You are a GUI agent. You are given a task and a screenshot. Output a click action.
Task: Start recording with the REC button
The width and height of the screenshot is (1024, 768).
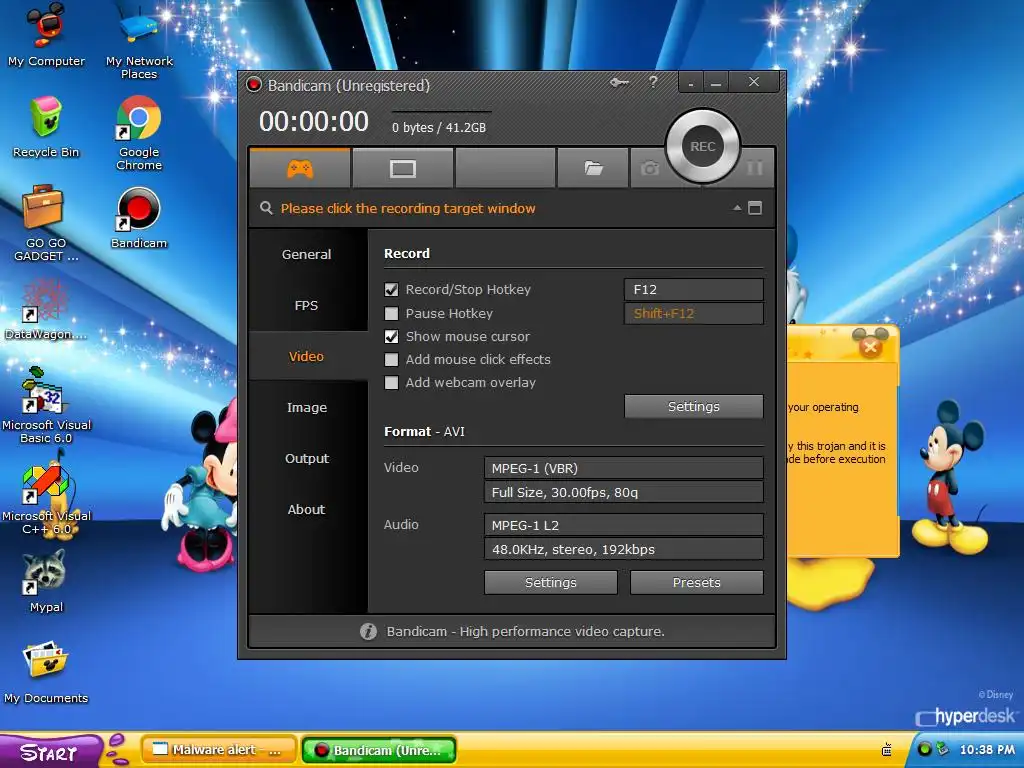(703, 146)
